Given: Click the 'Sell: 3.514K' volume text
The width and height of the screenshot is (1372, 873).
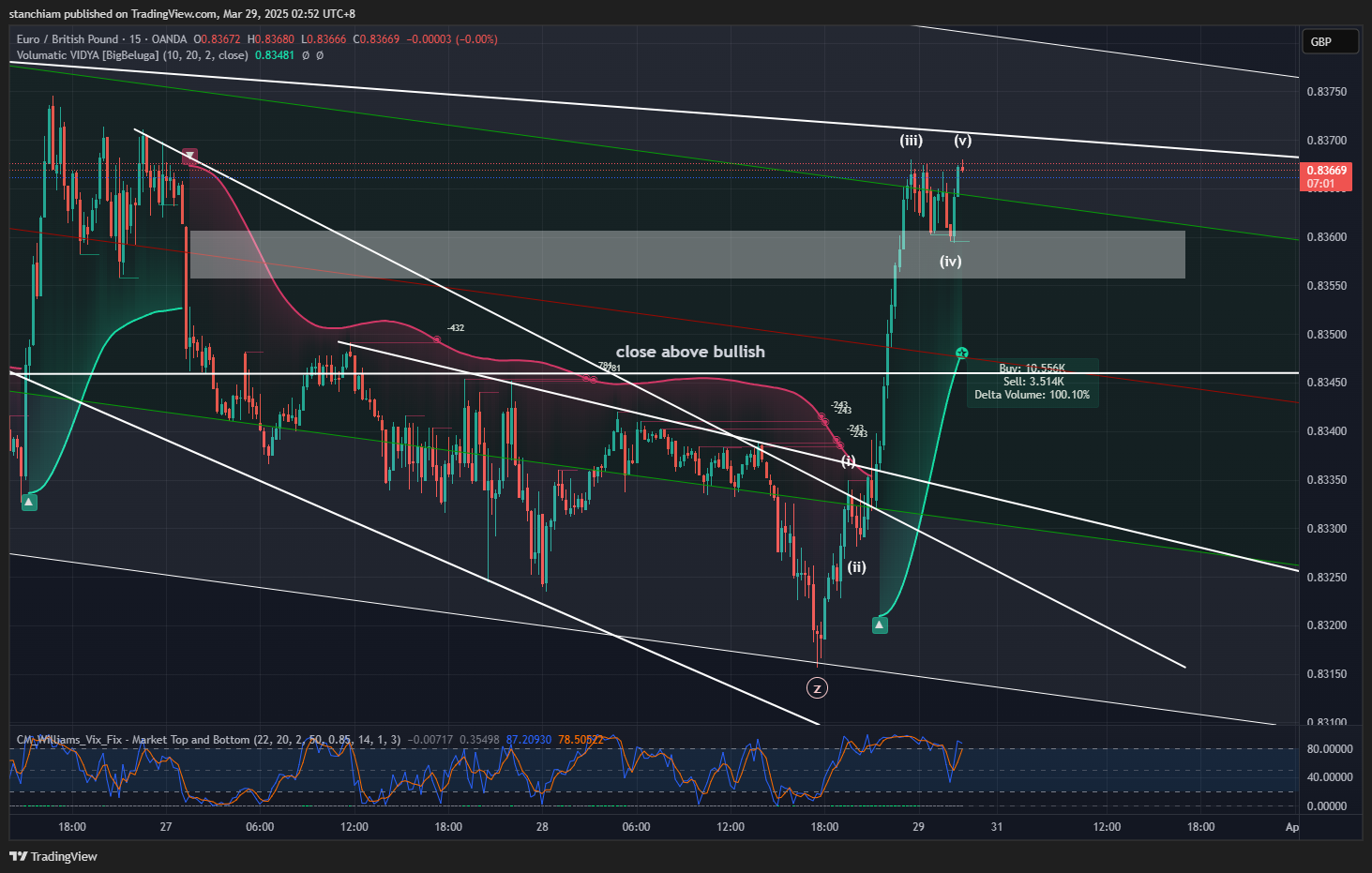Looking at the screenshot, I should (x=1033, y=382).
